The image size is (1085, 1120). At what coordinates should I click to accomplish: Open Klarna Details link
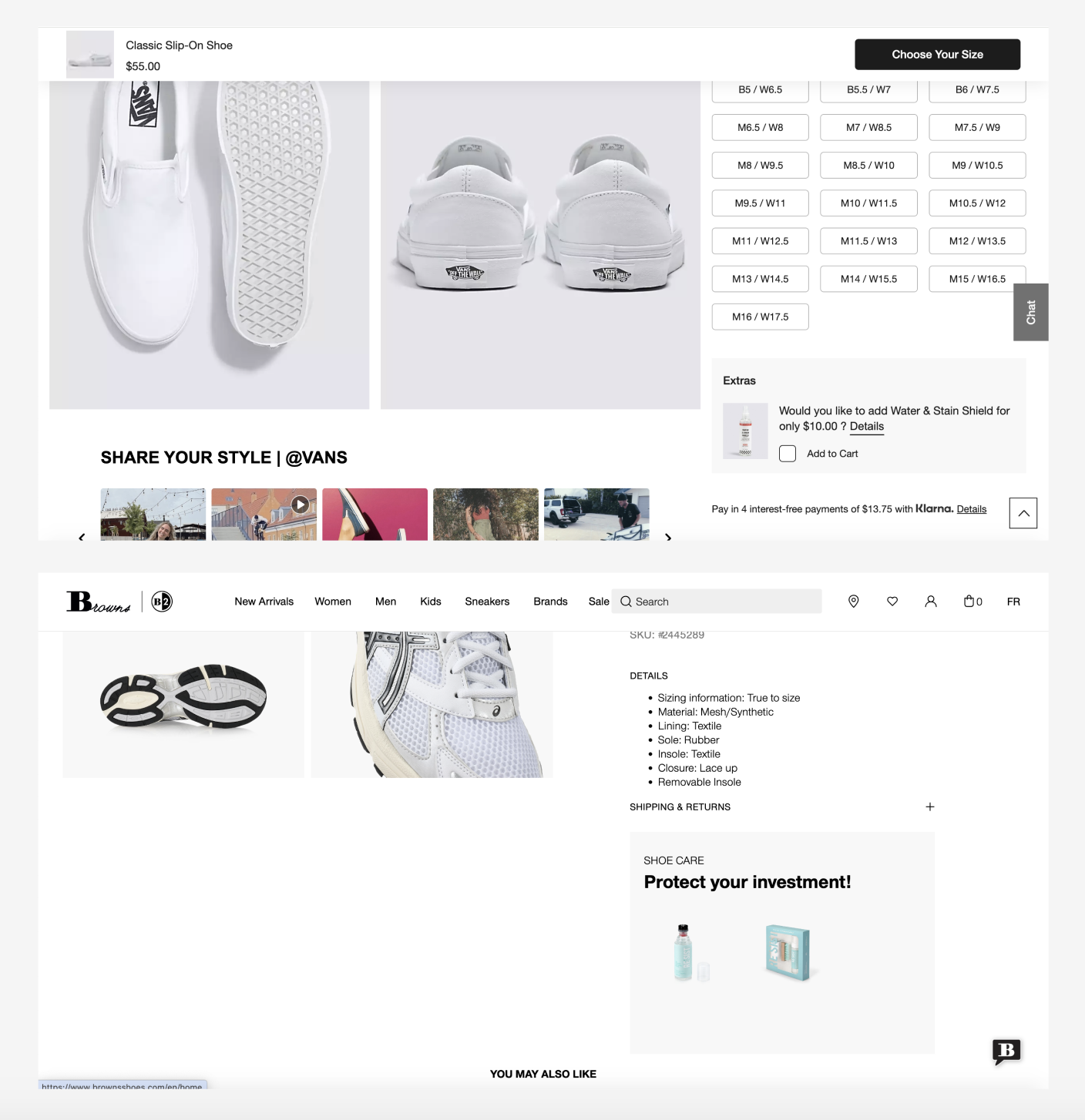[972, 509]
